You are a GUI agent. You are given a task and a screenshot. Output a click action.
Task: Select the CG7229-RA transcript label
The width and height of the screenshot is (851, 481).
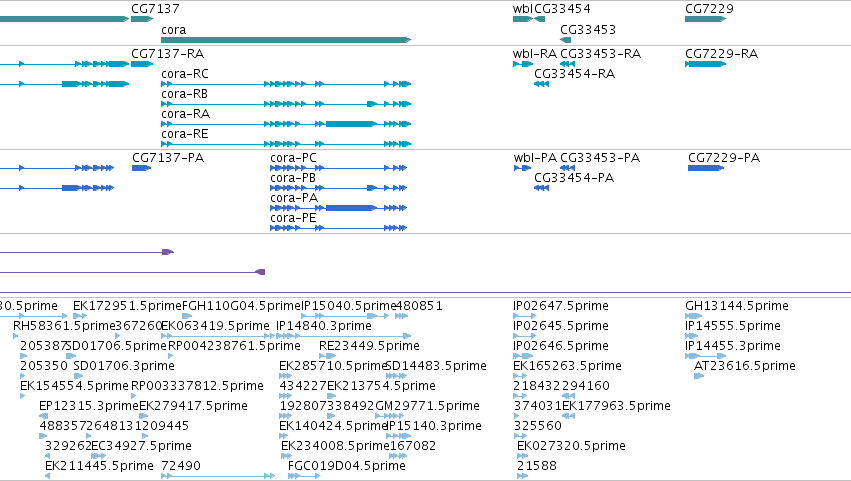721,54
